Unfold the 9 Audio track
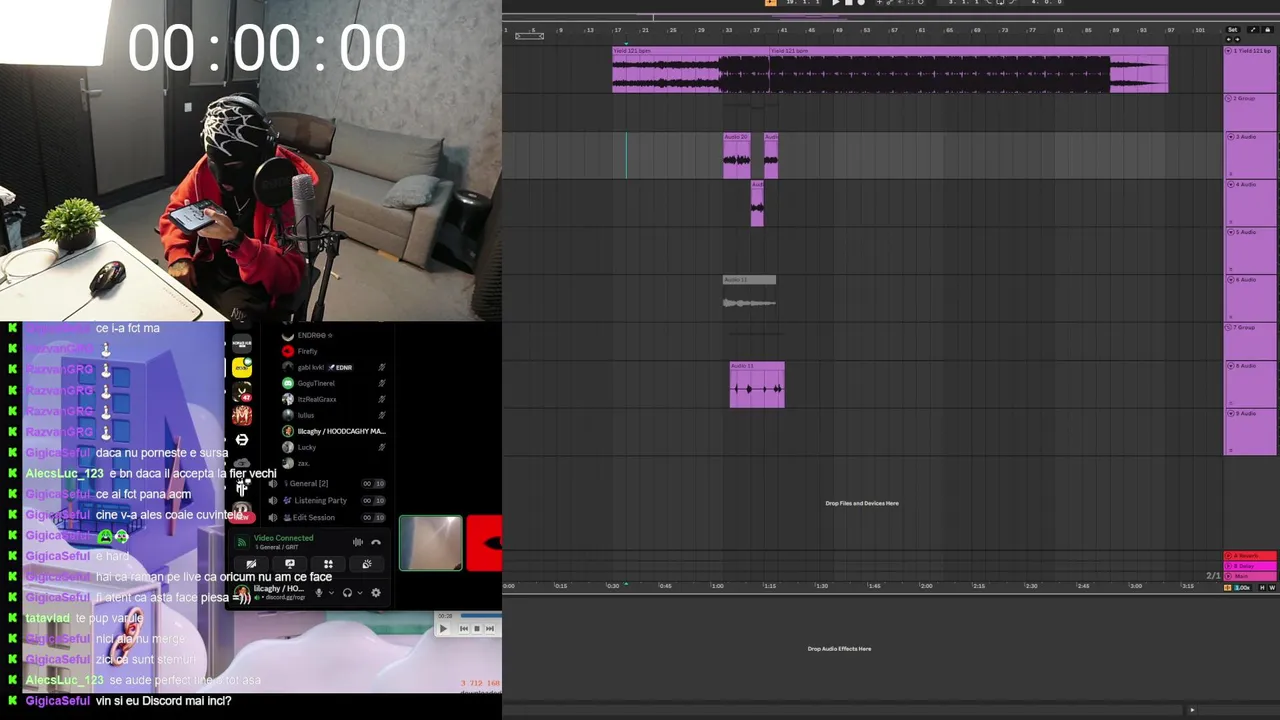Screen dimensions: 1280x720 pos(1230,413)
